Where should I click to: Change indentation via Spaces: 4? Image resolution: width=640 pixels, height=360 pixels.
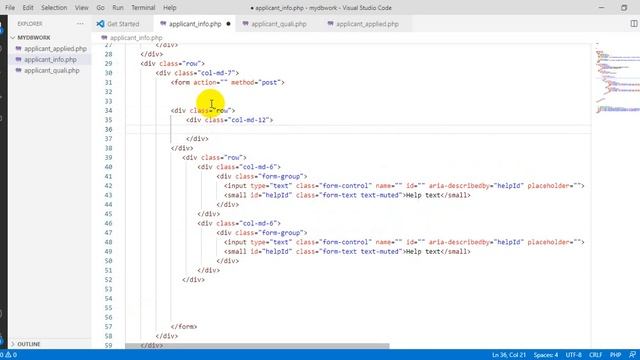point(546,355)
